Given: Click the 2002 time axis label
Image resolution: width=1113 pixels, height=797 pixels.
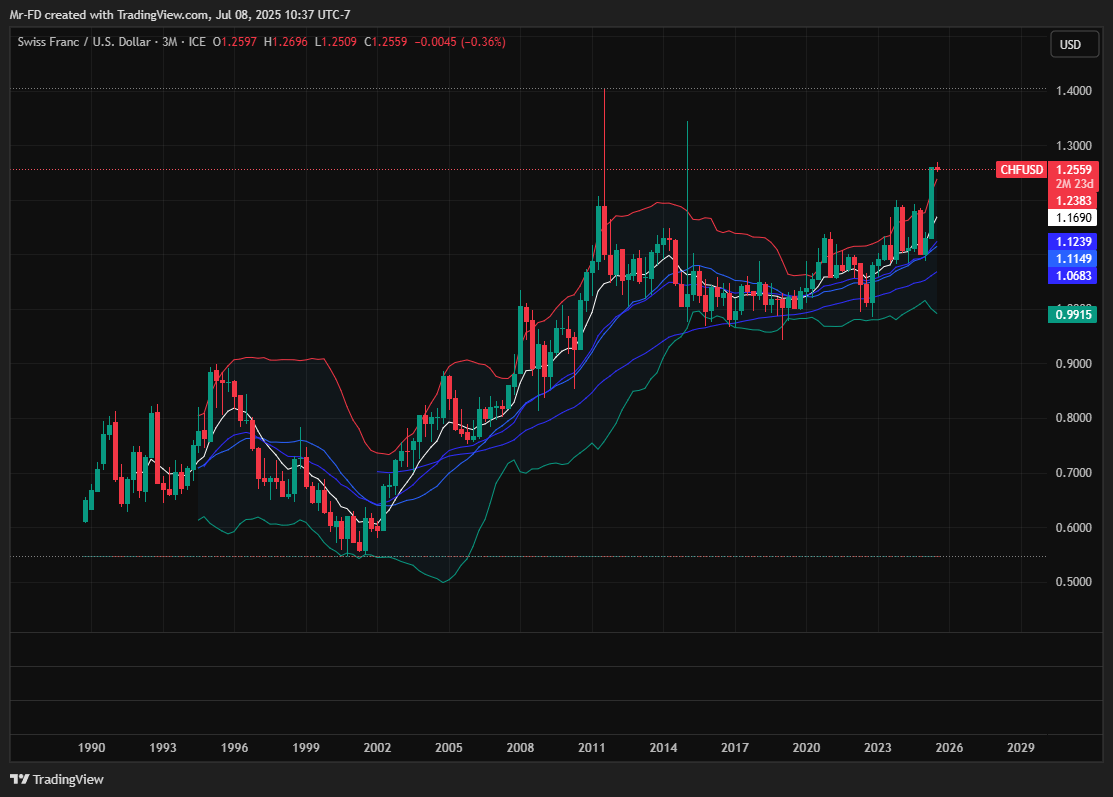Looking at the screenshot, I should pyautogui.click(x=377, y=747).
